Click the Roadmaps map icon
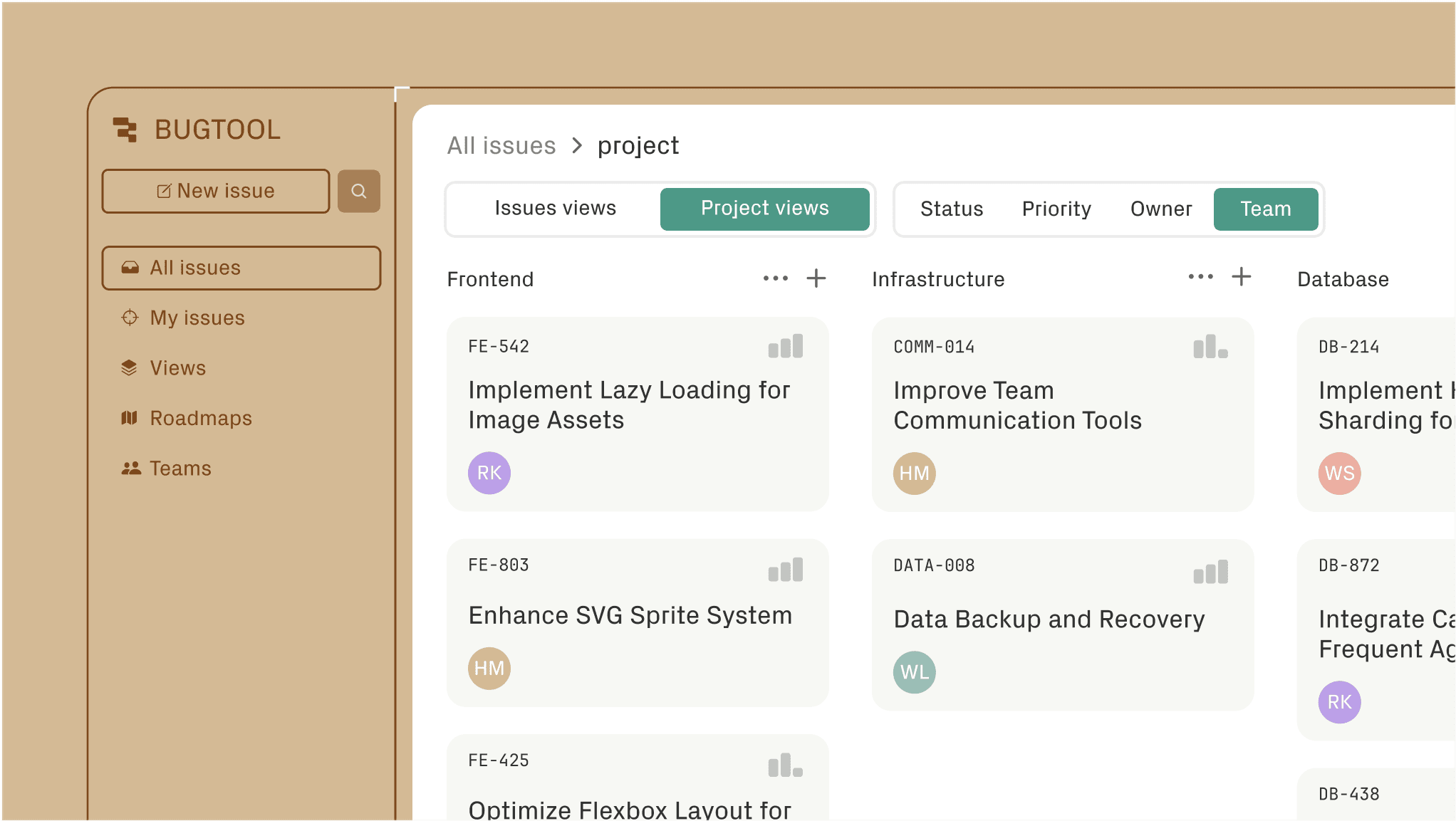This screenshot has width=1456, height=821. [x=129, y=418]
